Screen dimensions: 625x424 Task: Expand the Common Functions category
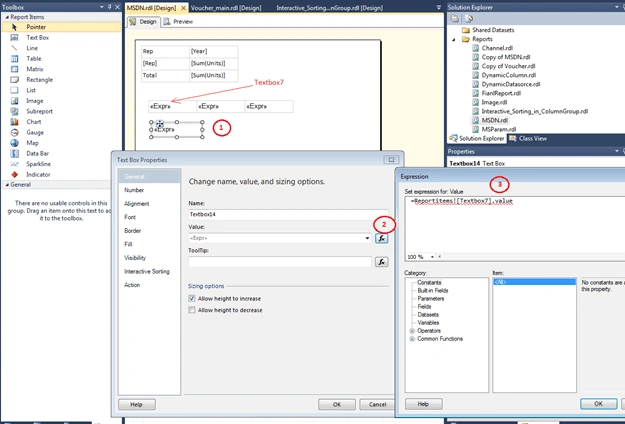pos(412,339)
